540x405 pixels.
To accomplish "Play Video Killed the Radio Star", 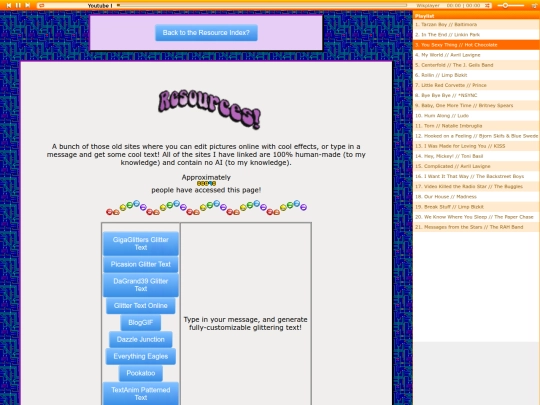I will point(476,186).
